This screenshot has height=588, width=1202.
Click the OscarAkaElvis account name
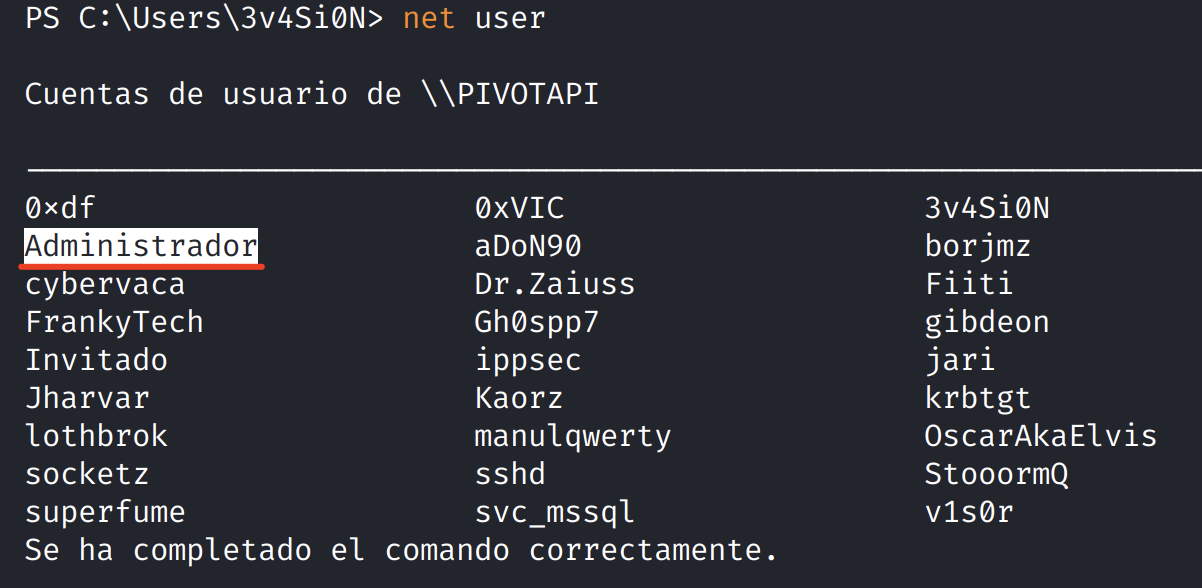(1041, 436)
